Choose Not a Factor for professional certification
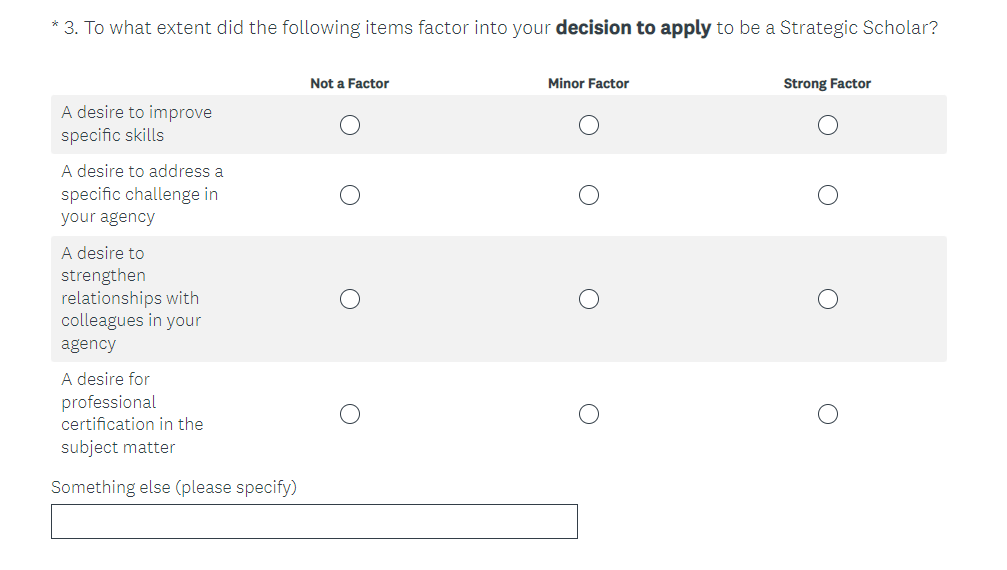Image resolution: width=1007 pixels, height=570 pixels. click(349, 414)
